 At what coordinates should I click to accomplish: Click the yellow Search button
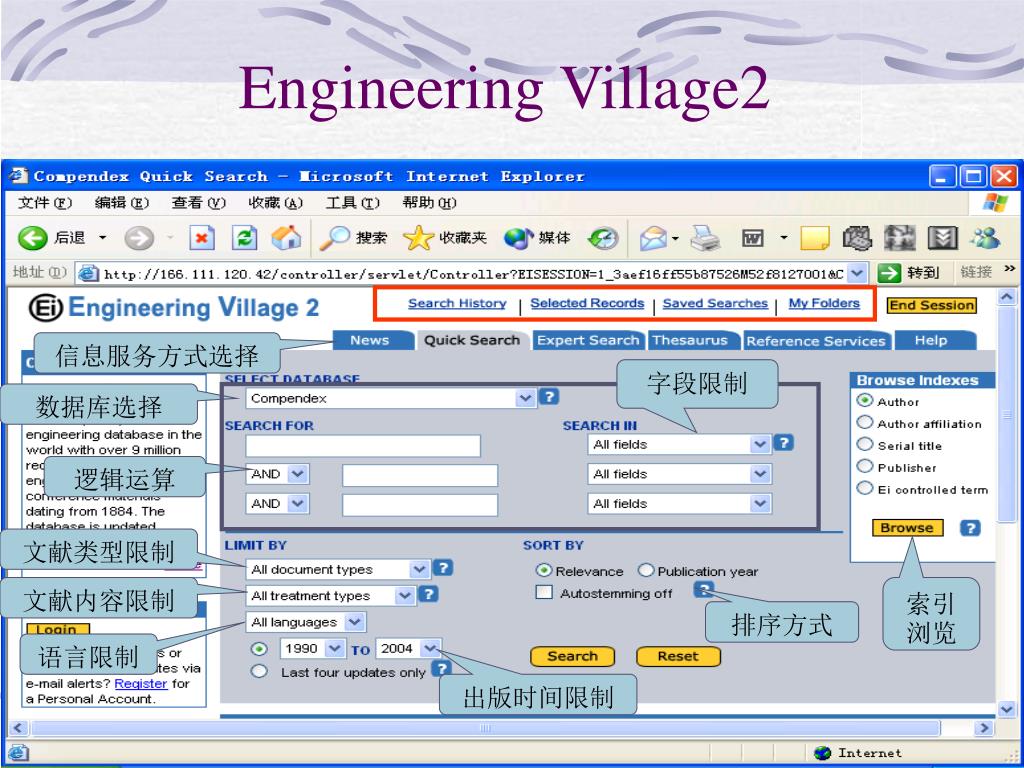coord(572,656)
